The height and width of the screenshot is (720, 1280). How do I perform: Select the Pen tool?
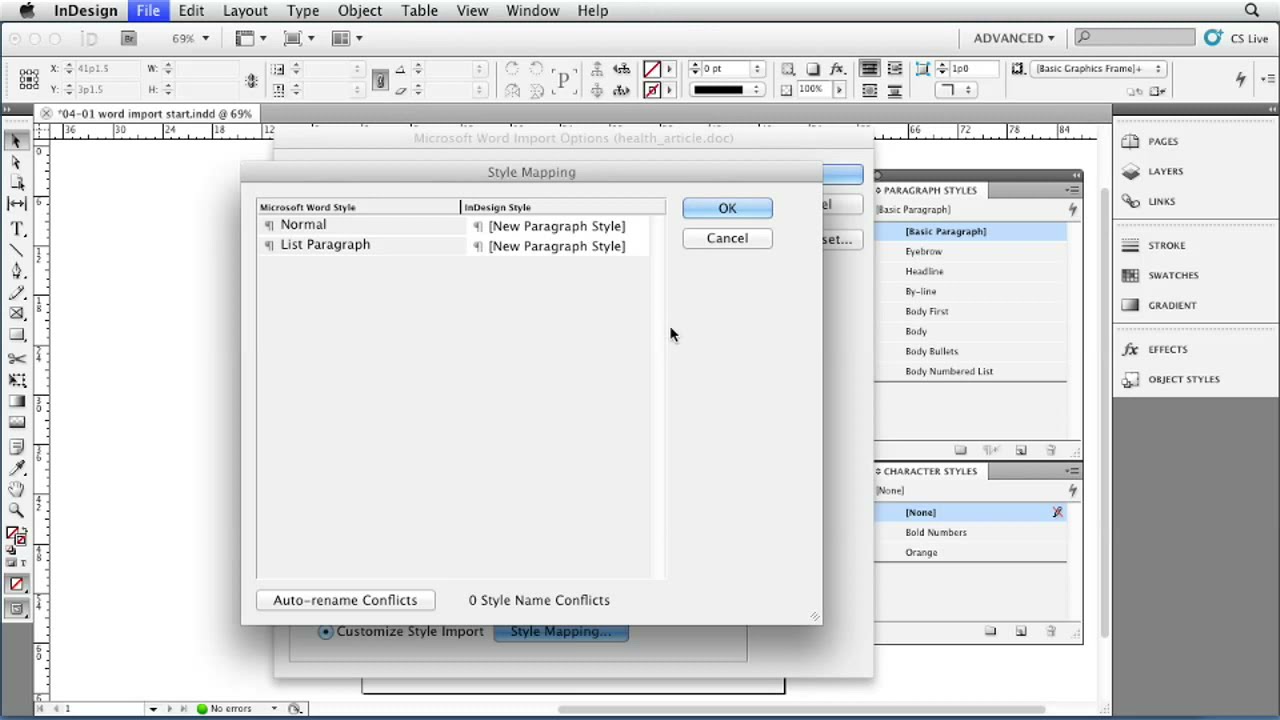(17, 271)
